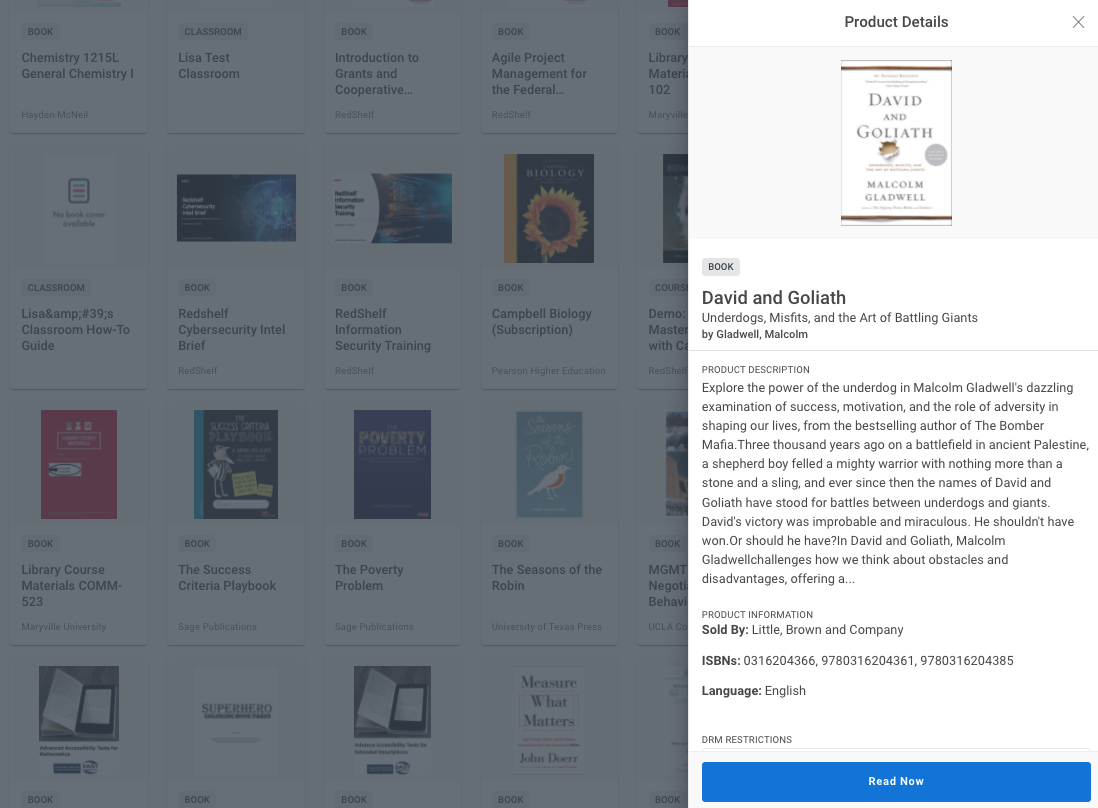Click the Measure What Matters cover
Viewport: 1098px width, 808px height.
point(549,720)
